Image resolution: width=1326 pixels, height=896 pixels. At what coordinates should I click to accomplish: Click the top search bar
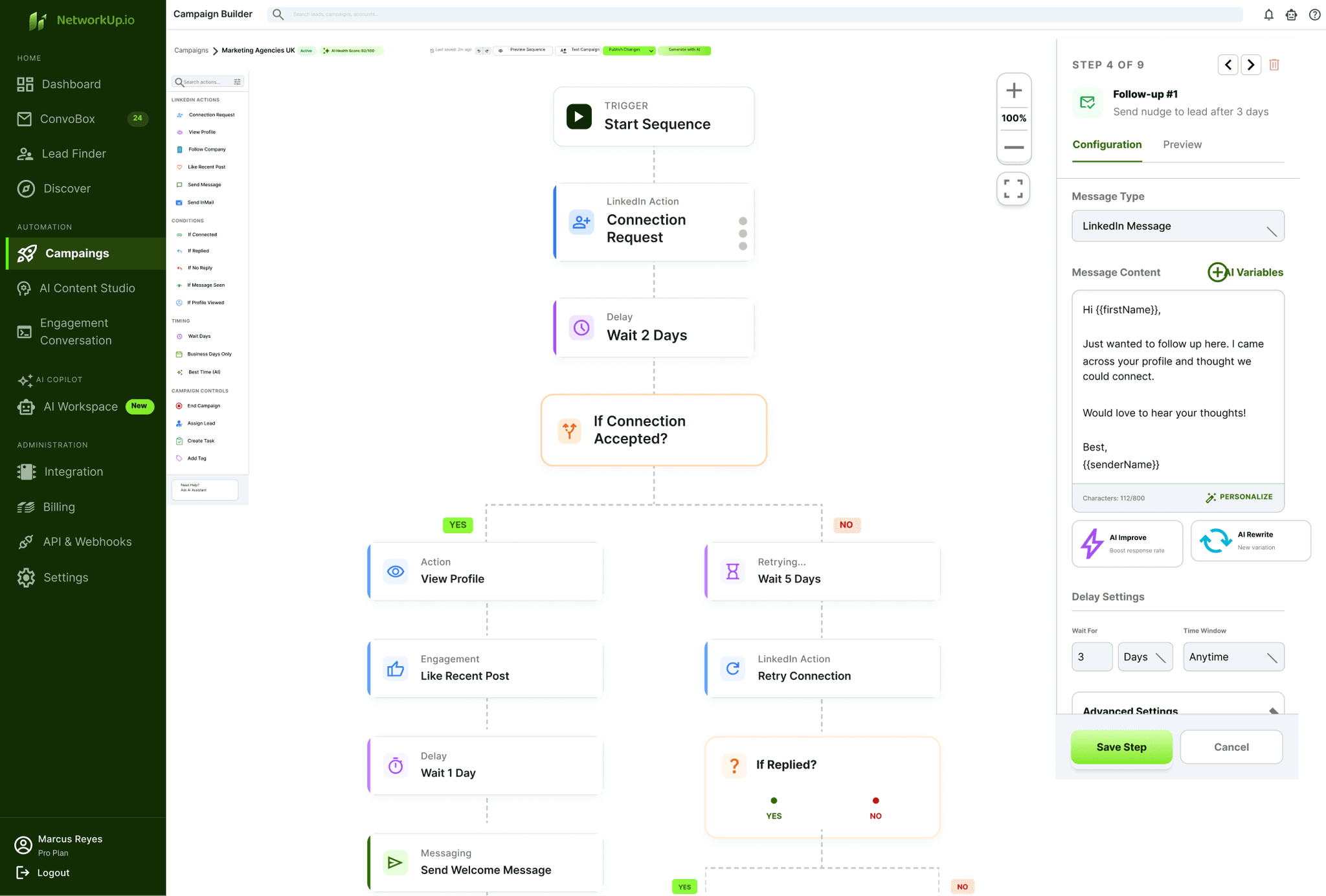[755, 14]
